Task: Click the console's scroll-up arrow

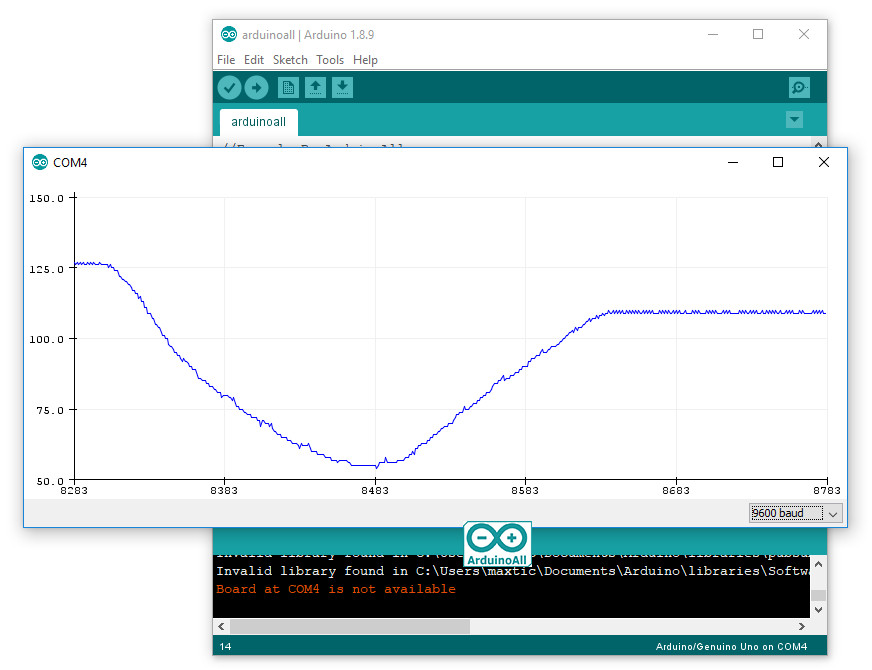Action: (818, 565)
